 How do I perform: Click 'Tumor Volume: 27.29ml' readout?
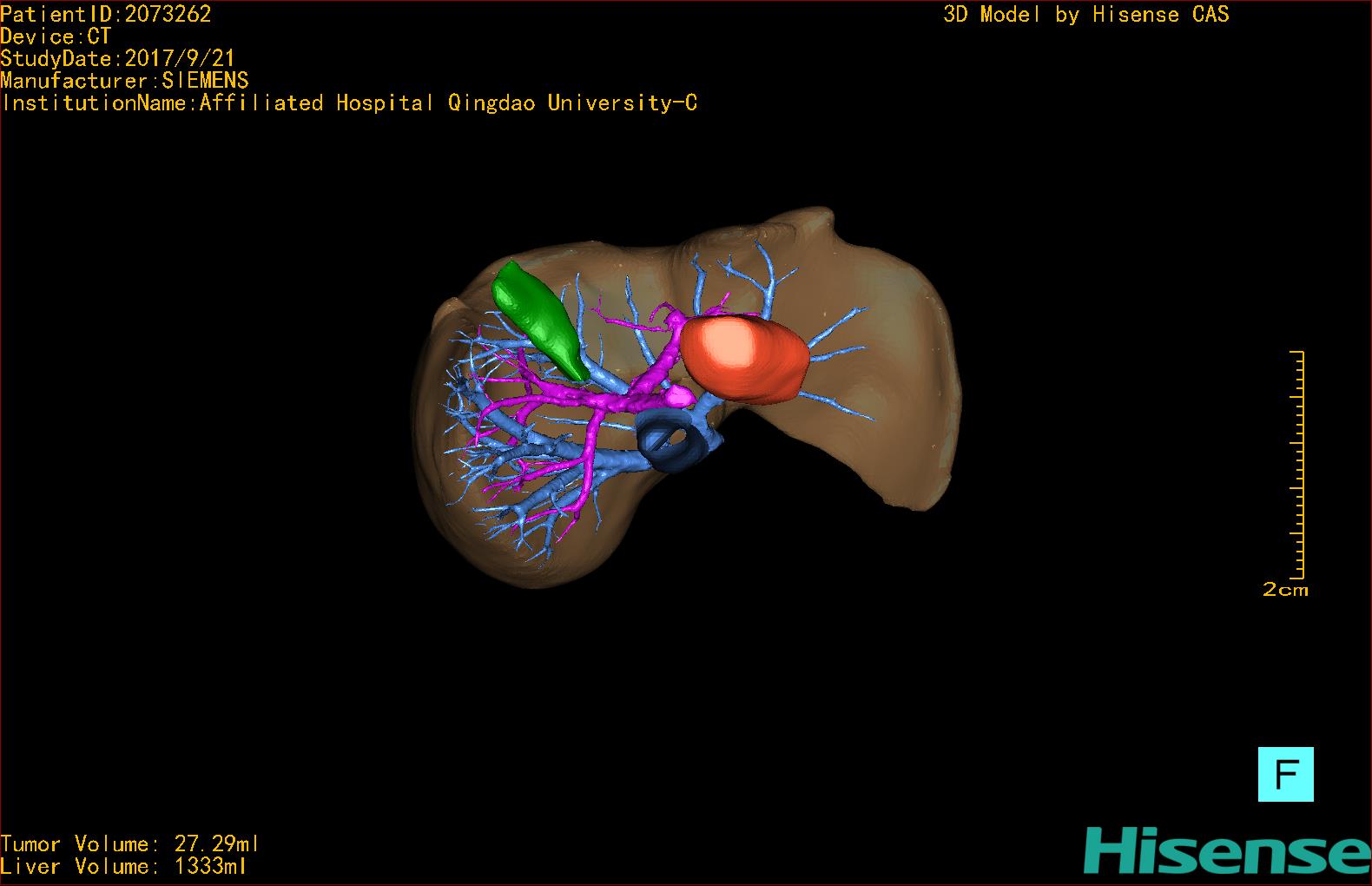pos(130,844)
